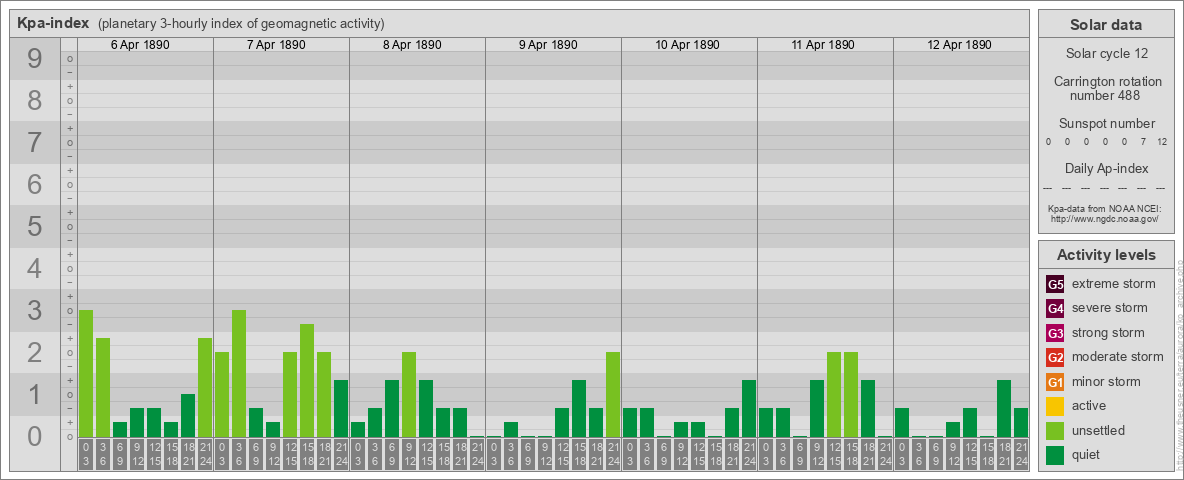This screenshot has height=480, width=1184.
Task: Select the light green unsettled swatch
Action: point(1055,430)
